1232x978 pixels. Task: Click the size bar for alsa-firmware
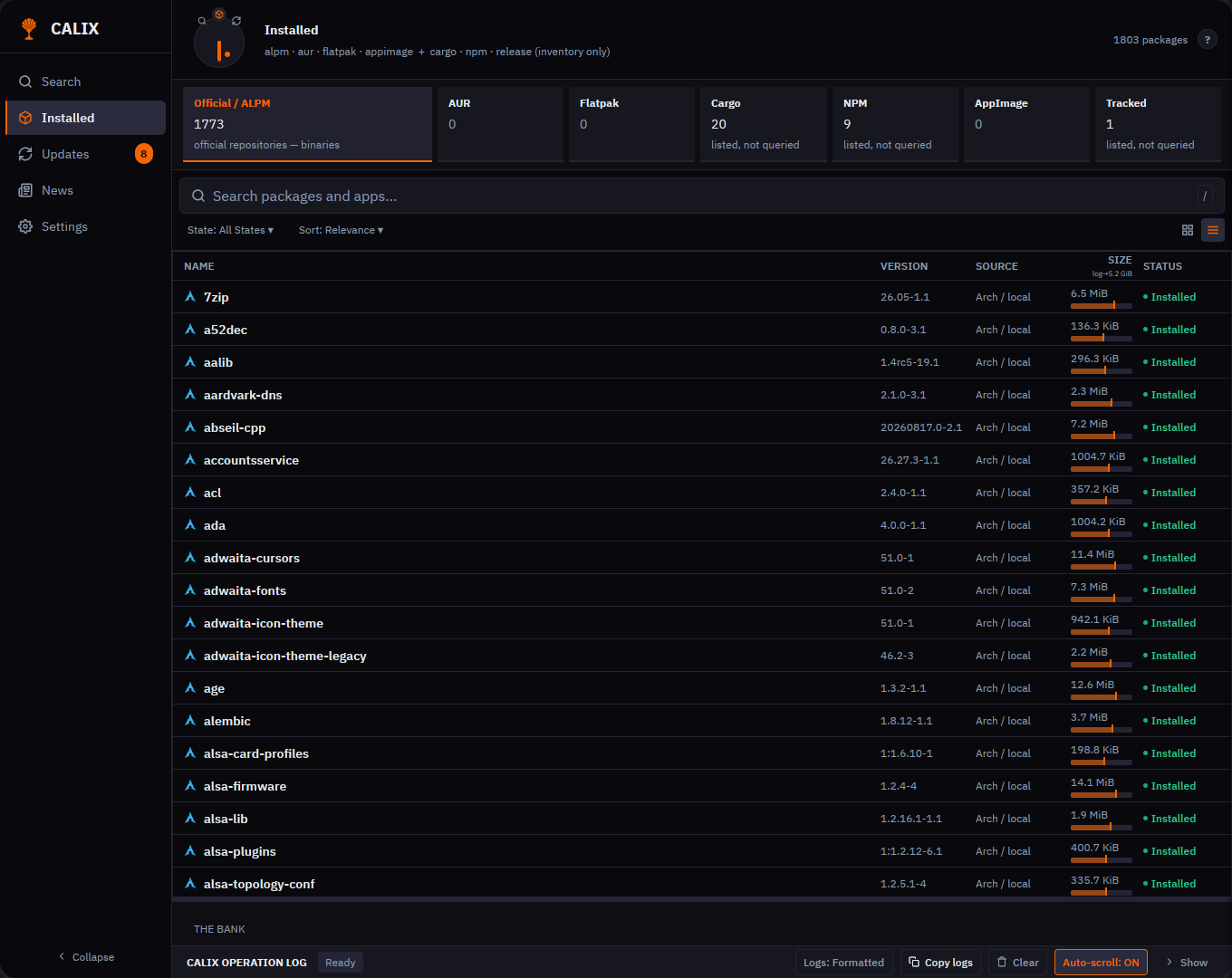click(x=1102, y=795)
